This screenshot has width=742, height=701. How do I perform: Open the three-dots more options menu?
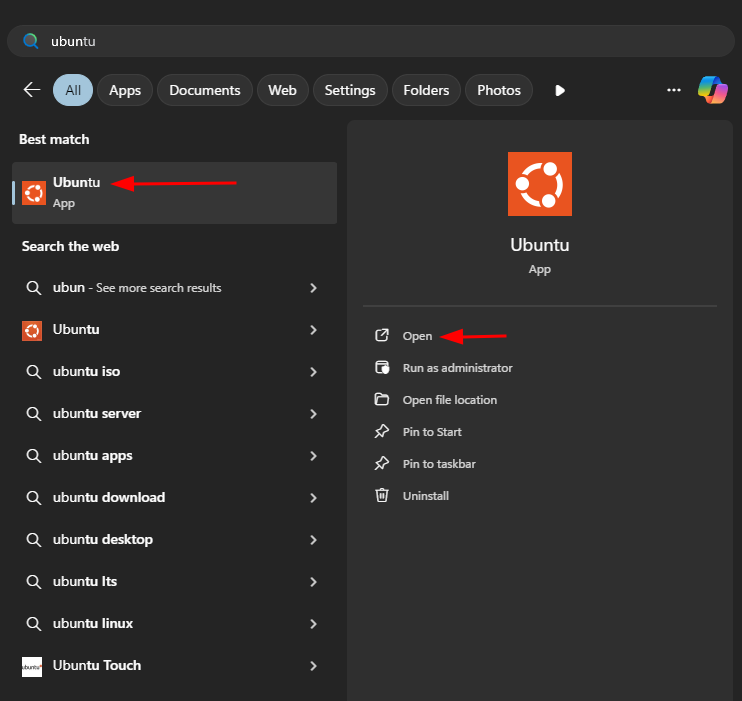pyautogui.click(x=673, y=90)
